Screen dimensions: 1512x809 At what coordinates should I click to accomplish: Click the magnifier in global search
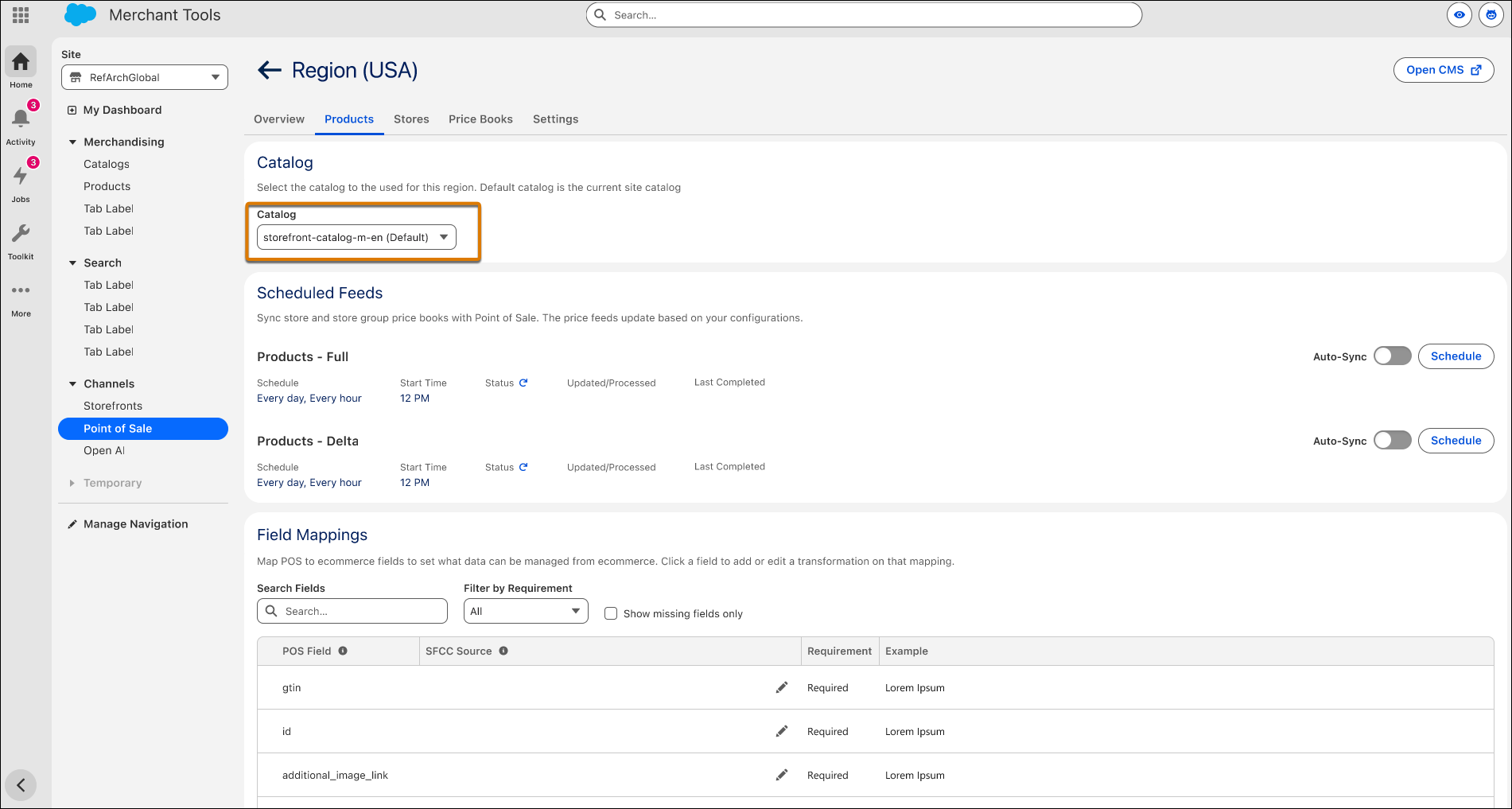pos(601,14)
